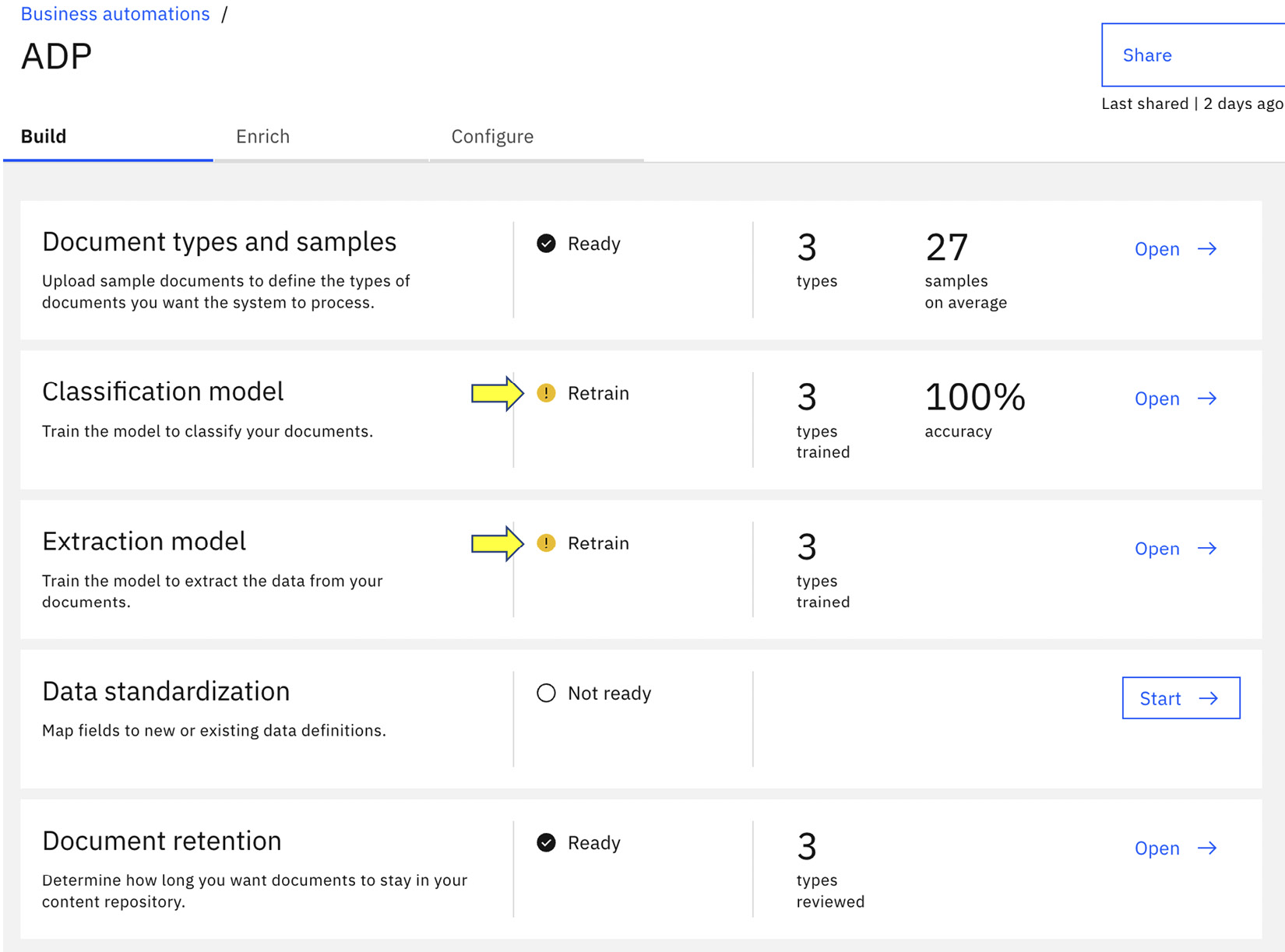This screenshot has width=1285, height=952.
Task: Select the 'Classification model' heading
Action: click(x=163, y=392)
